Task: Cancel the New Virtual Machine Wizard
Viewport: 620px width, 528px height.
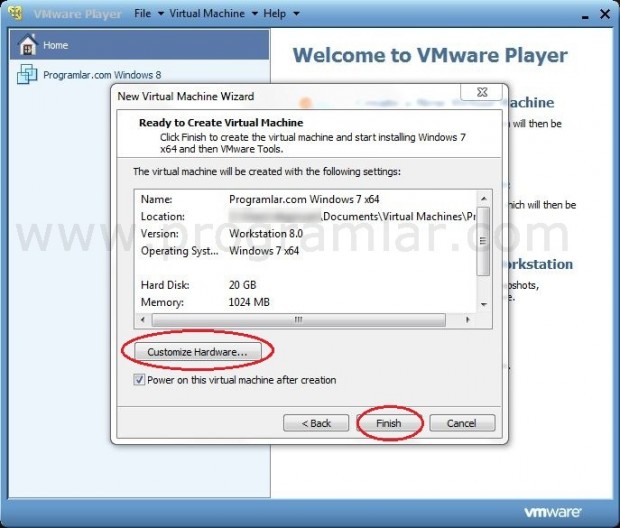Action: pyautogui.click(x=462, y=423)
